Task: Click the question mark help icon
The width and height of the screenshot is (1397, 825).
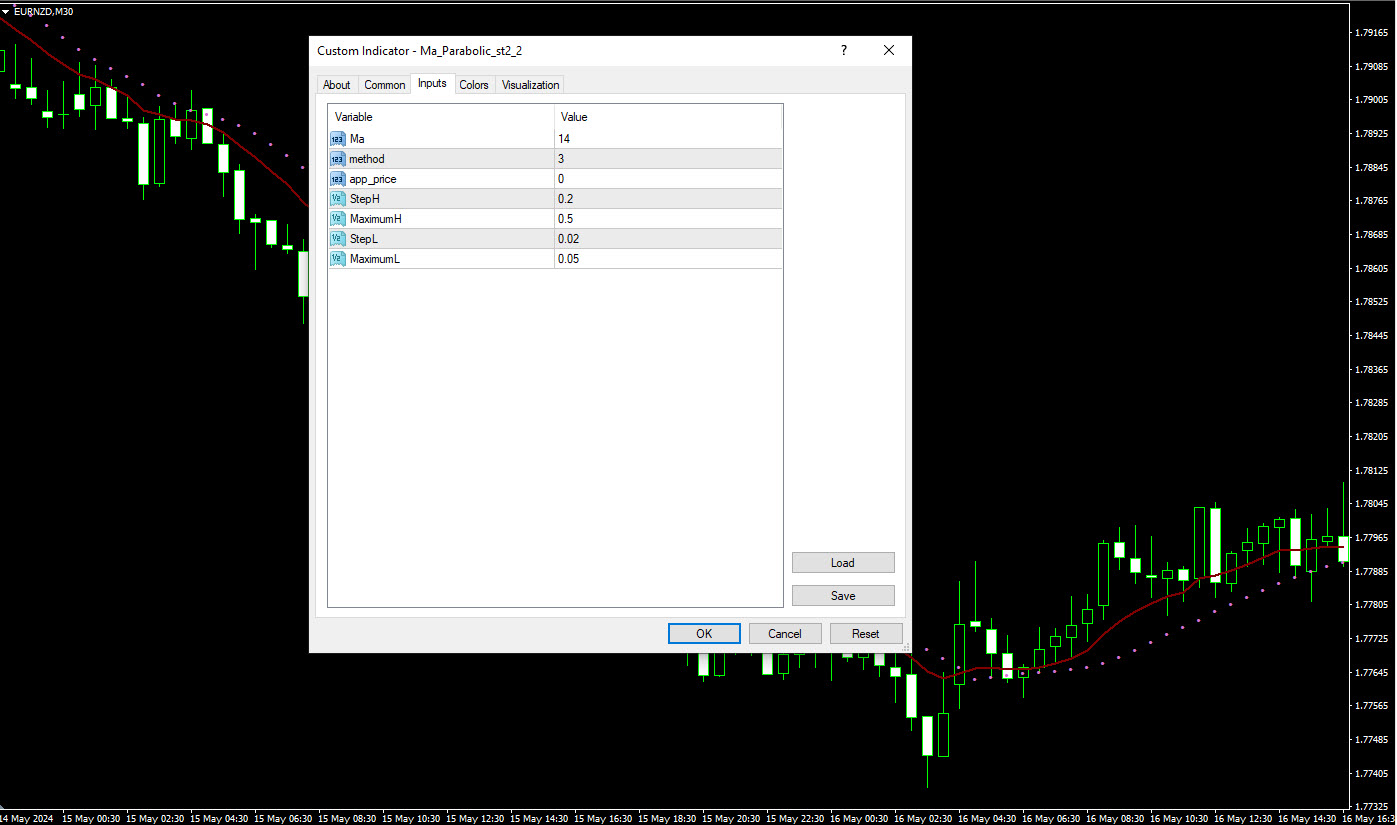Action: coord(843,51)
